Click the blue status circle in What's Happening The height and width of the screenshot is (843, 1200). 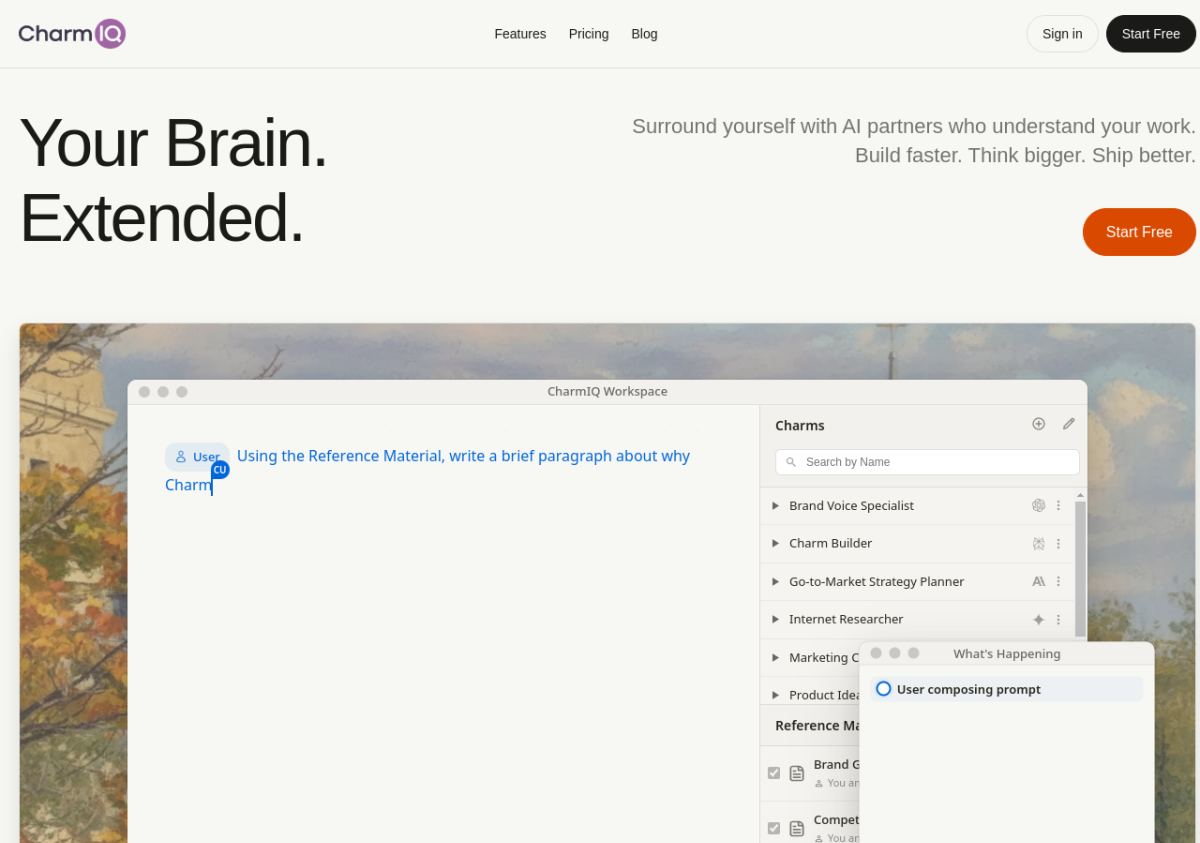click(883, 689)
